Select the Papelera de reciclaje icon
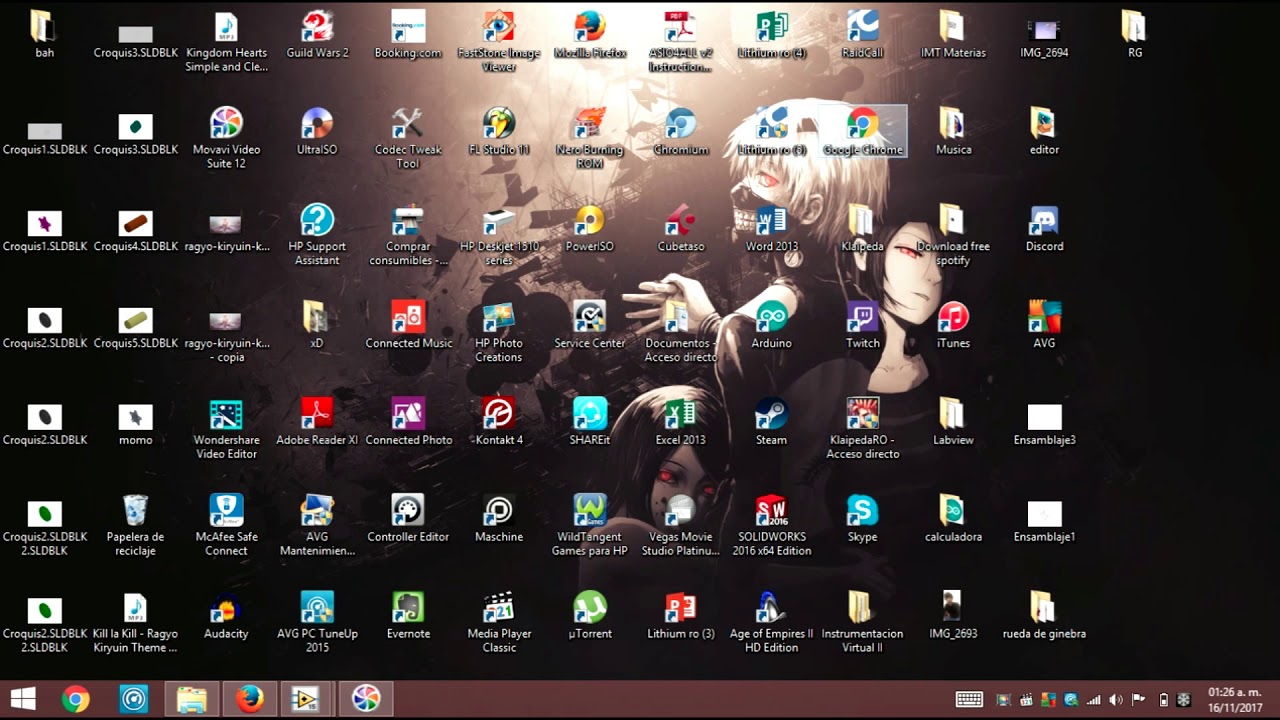 (x=135, y=526)
